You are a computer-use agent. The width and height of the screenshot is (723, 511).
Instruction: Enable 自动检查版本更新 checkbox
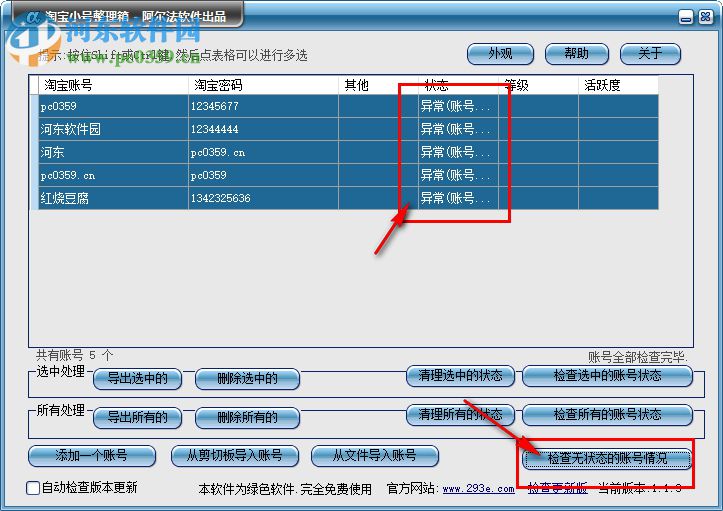click(33, 488)
